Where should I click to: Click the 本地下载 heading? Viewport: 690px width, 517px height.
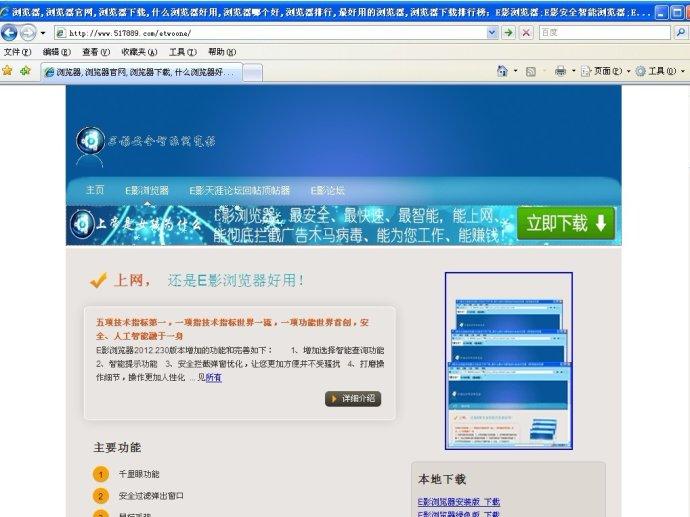442,479
